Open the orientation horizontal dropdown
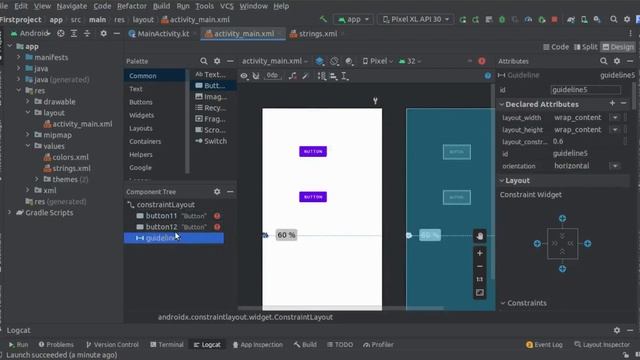Image resolution: width=640 pixels, height=360 pixels. [615, 166]
